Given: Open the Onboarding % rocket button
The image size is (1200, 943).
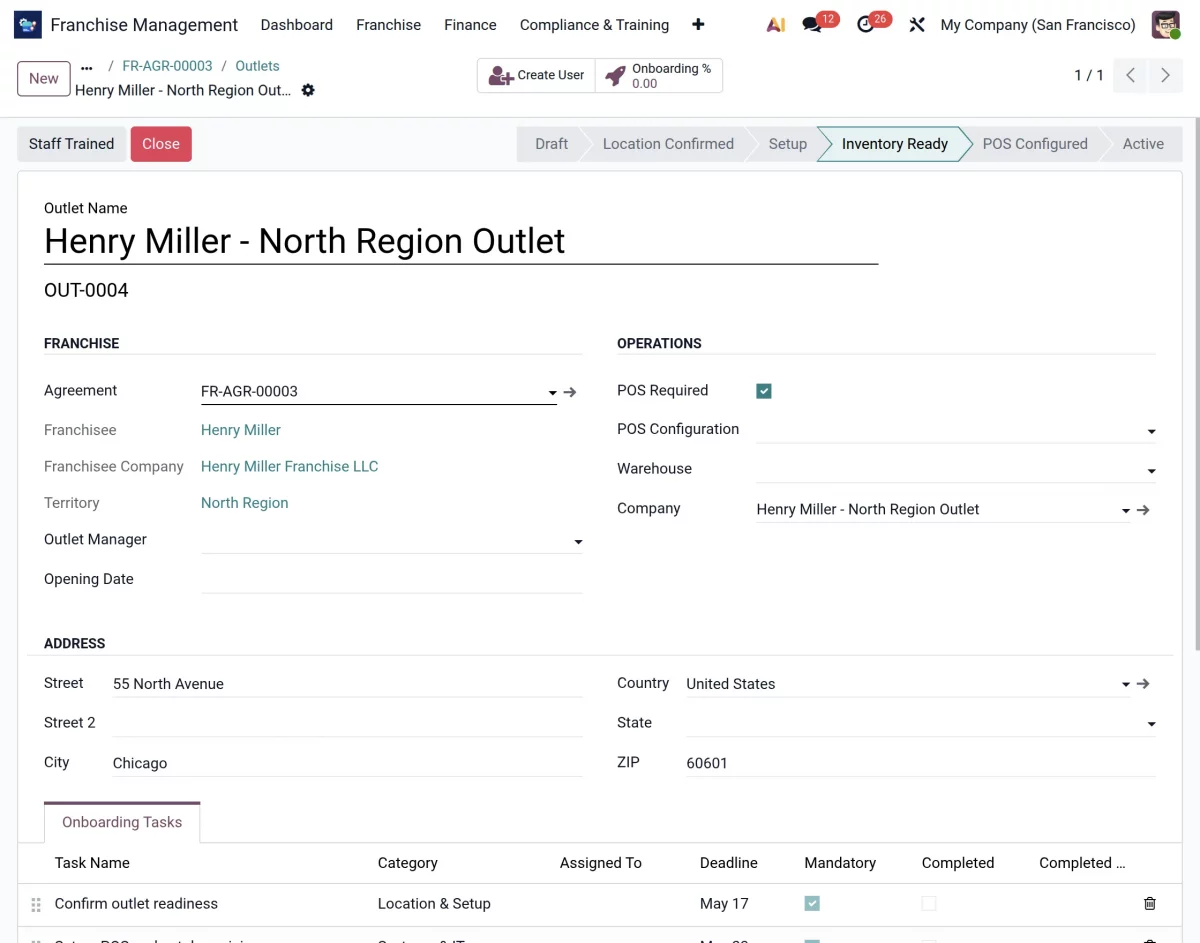Looking at the screenshot, I should pyautogui.click(x=659, y=75).
